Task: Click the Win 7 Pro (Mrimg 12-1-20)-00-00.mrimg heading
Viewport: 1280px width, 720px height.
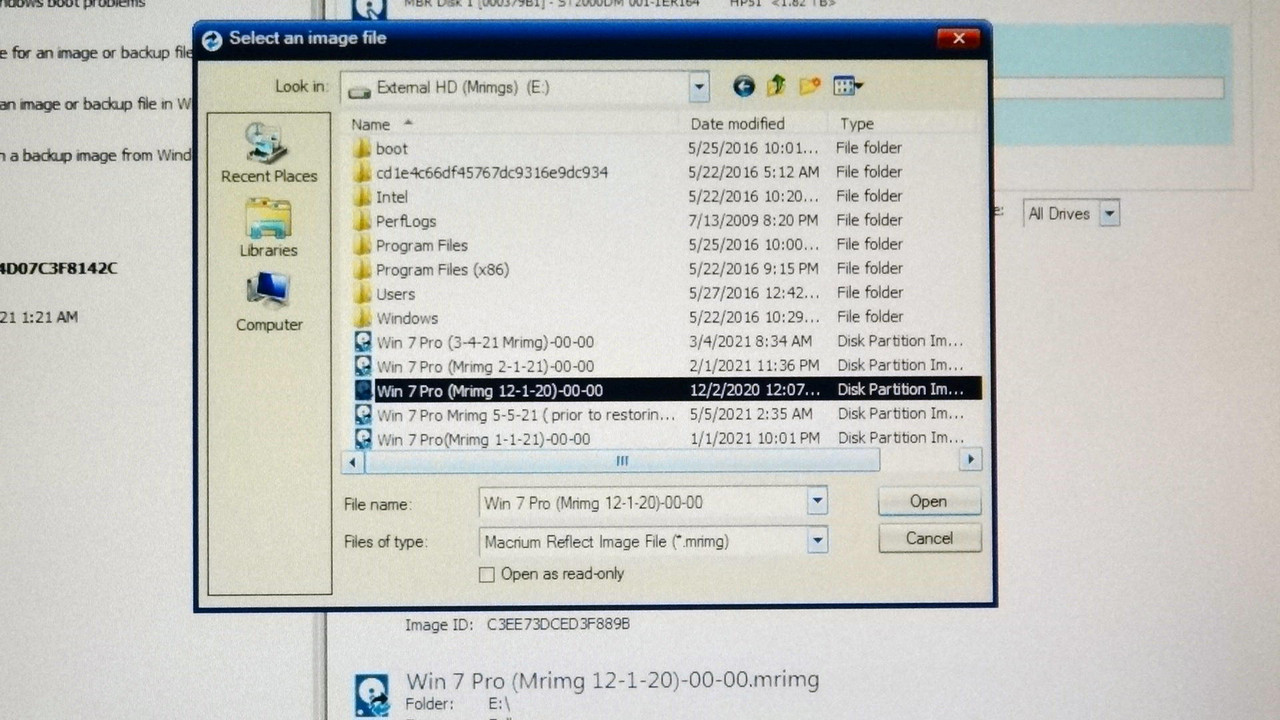Action: tap(612, 681)
